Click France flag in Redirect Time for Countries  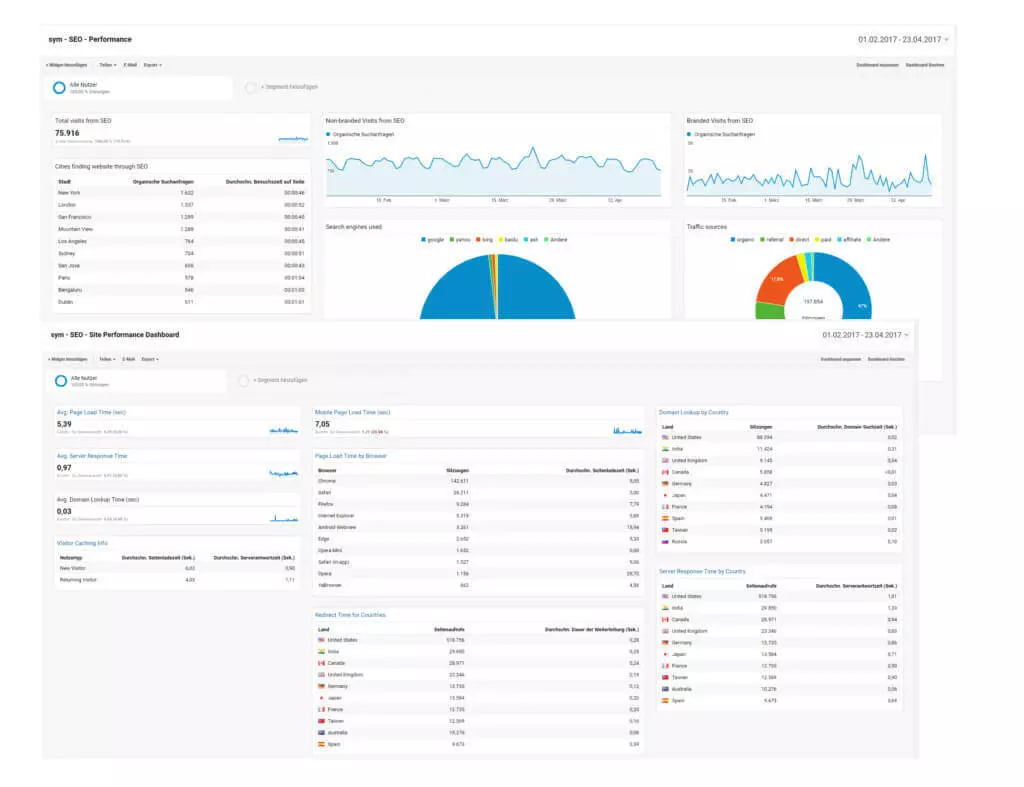[x=321, y=710]
